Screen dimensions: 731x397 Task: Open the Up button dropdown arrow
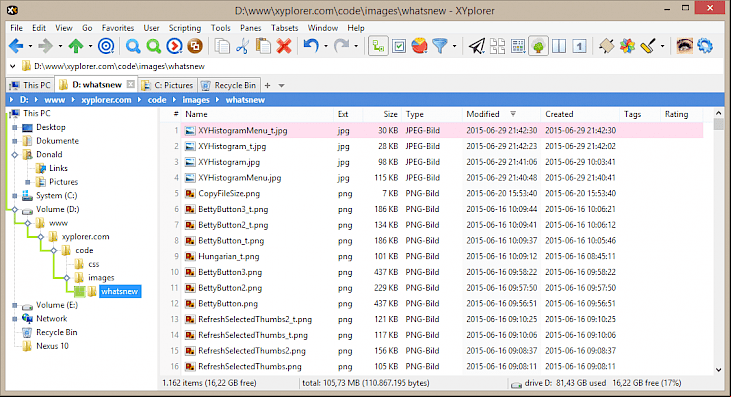tap(90, 46)
